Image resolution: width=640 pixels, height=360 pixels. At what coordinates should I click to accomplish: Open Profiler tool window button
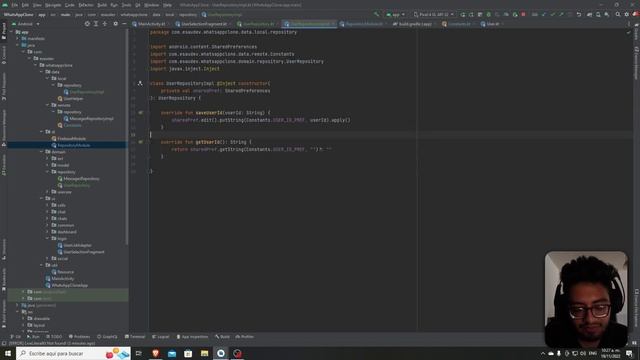click(245, 337)
